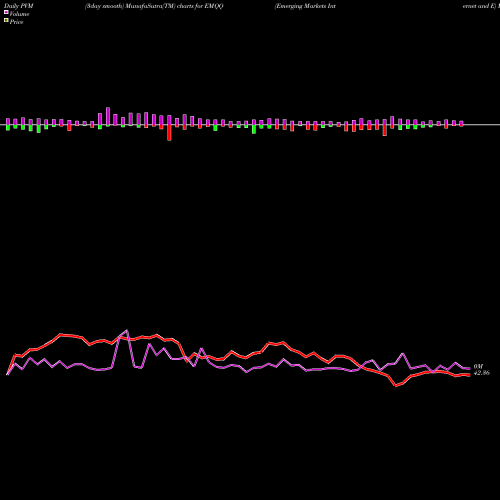Screen dimensions: 500x500
Task: Click the 'Volume' legend label
Action: (x=19, y=14)
